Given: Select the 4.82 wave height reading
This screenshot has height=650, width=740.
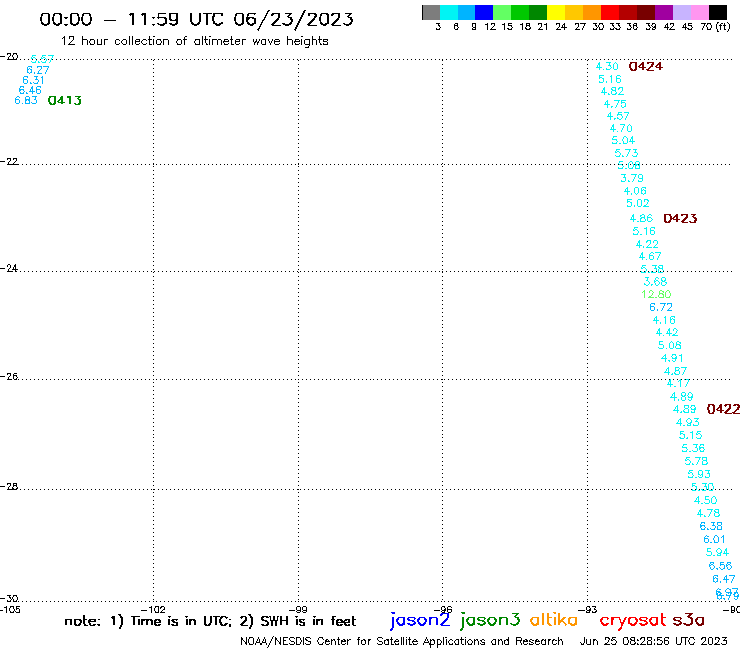Looking at the screenshot, I should [612, 91].
